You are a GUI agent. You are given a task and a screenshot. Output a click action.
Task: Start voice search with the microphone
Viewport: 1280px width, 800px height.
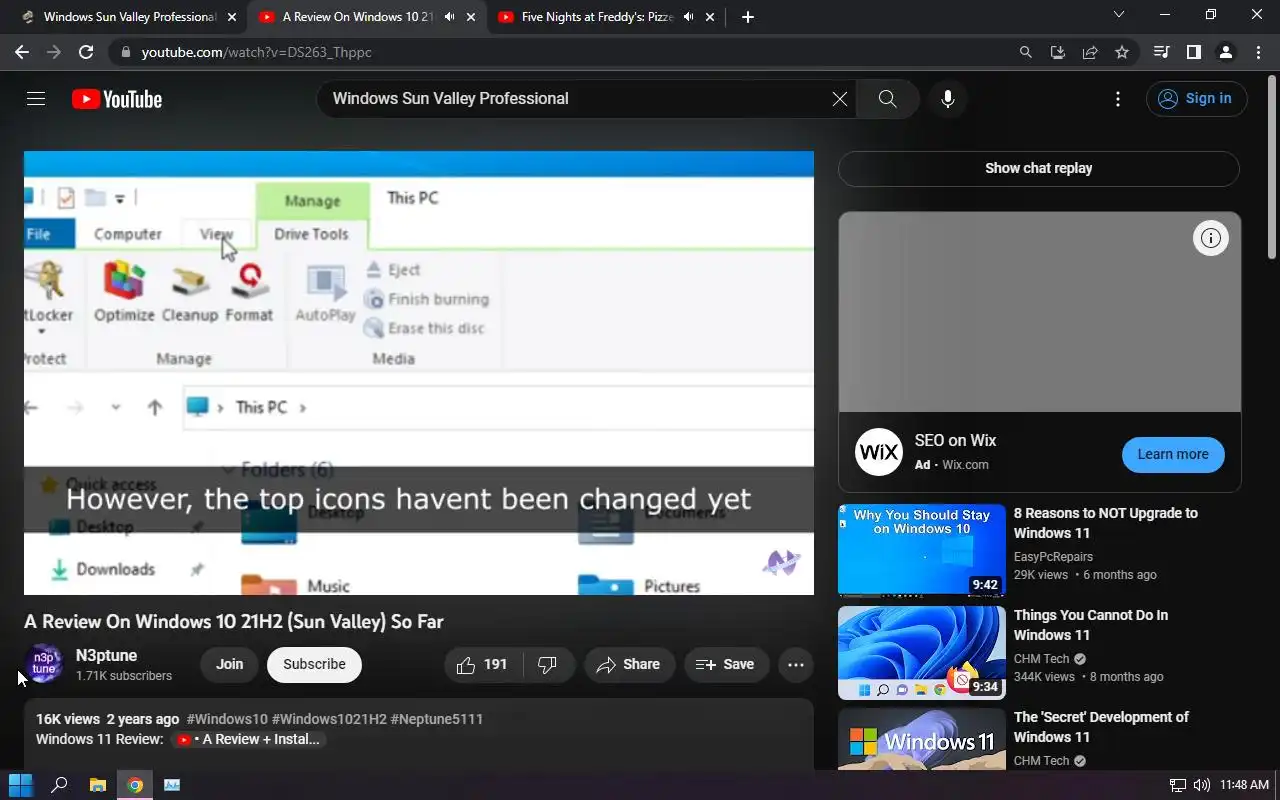click(x=948, y=99)
